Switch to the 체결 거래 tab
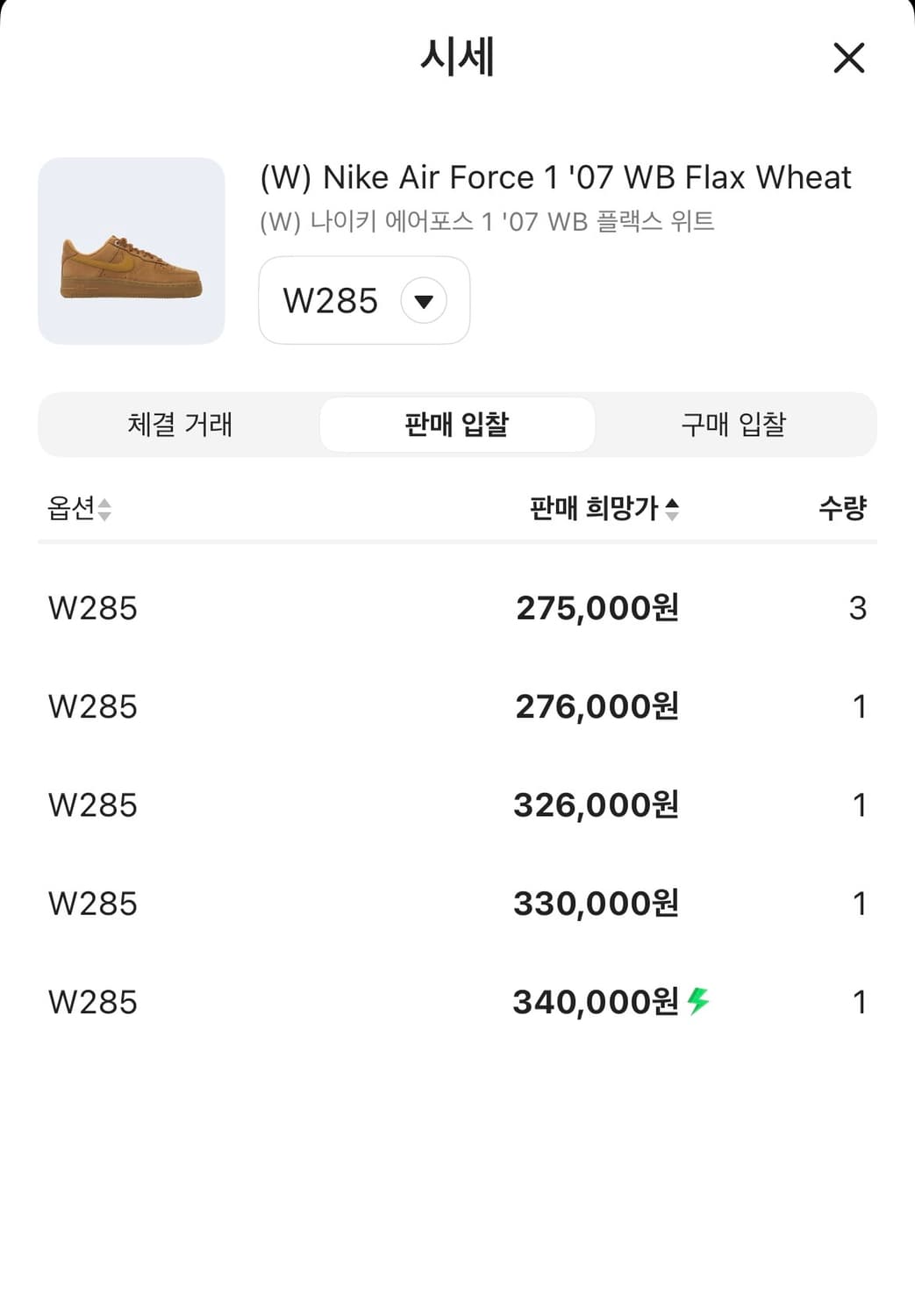The height and width of the screenshot is (1316, 915). click(x=180, y=425)
